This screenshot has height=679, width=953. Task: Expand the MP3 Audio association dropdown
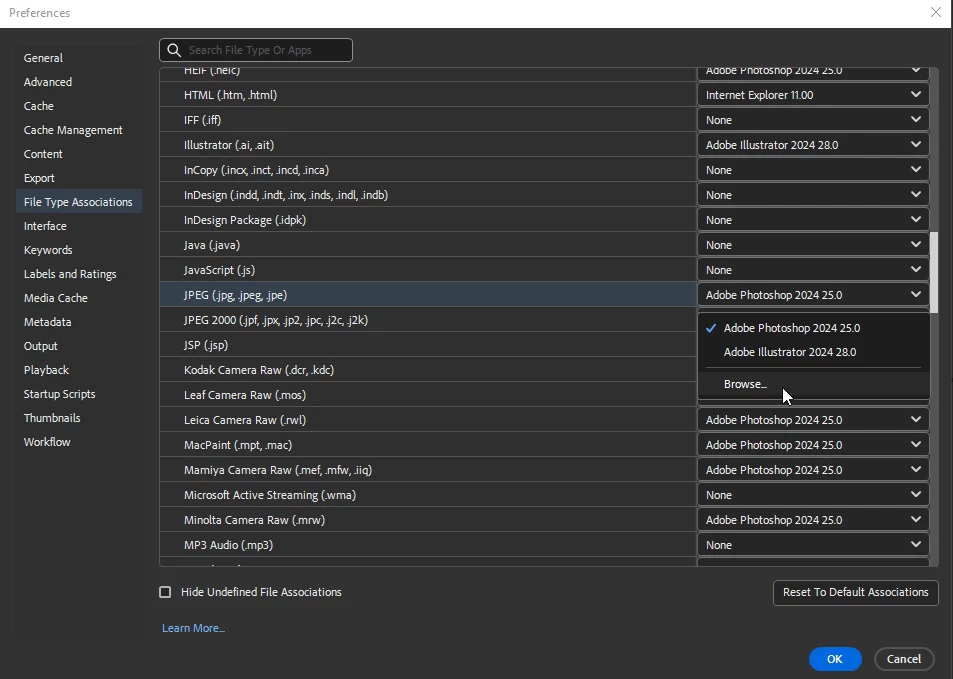[813, 545]
